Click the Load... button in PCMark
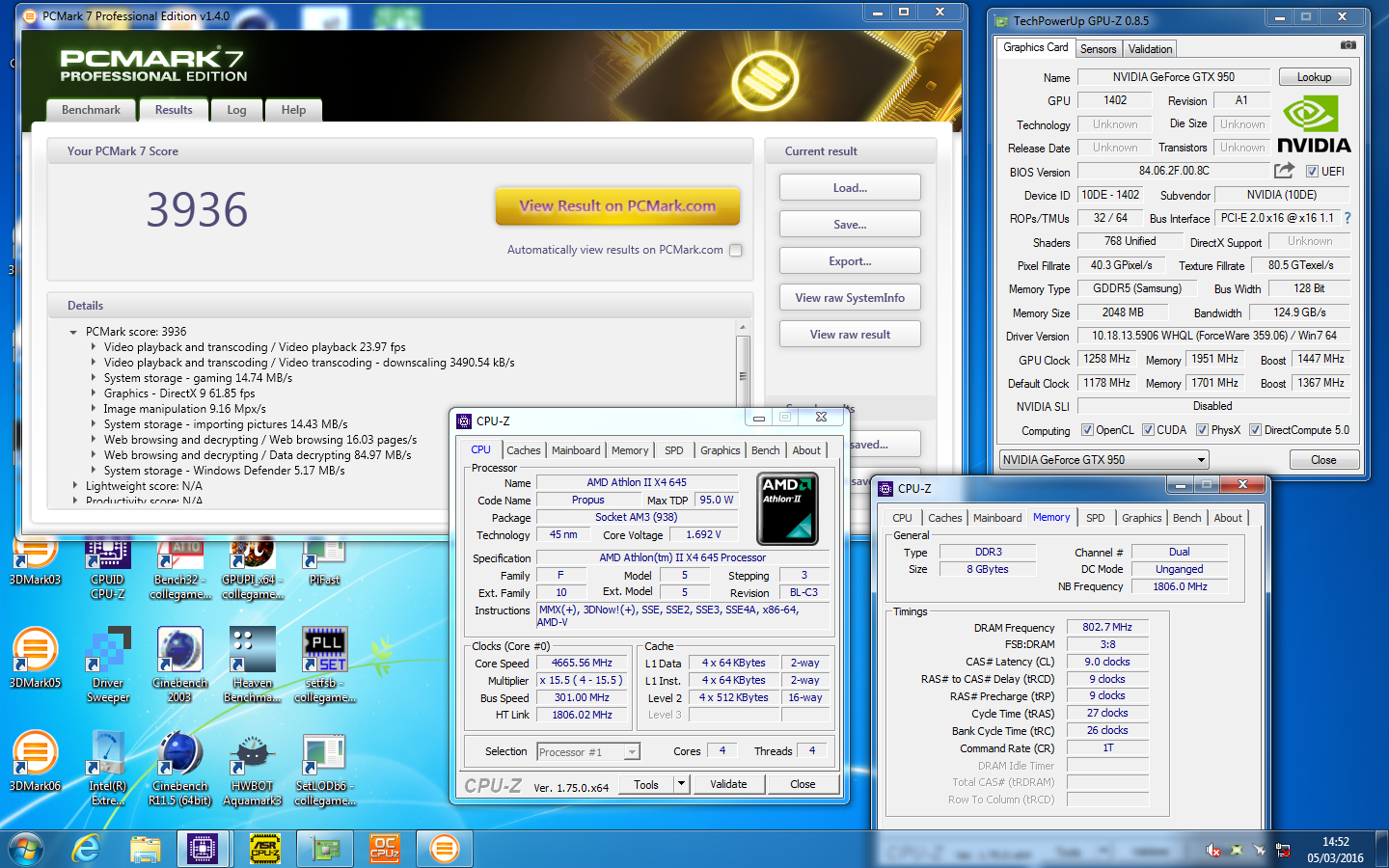This screenshot has height=868, width=1389. [x=850, y=187]
